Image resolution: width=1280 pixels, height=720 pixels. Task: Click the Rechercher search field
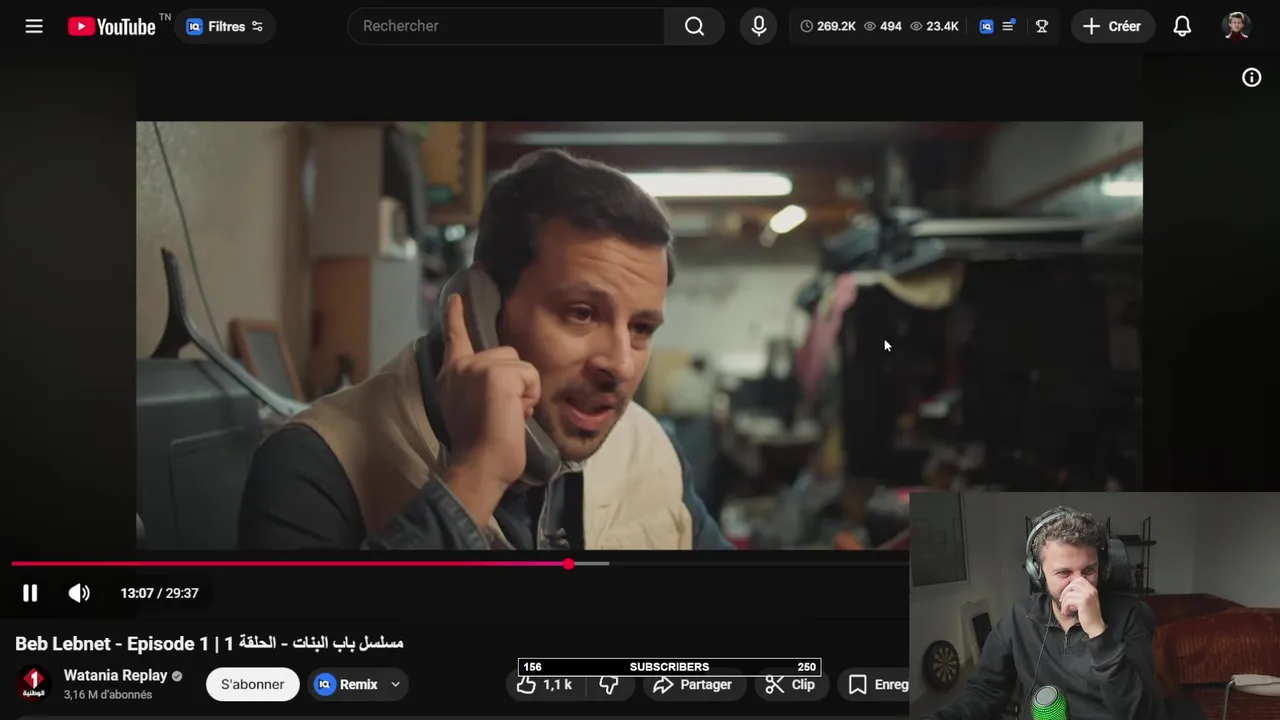[506, 26]
